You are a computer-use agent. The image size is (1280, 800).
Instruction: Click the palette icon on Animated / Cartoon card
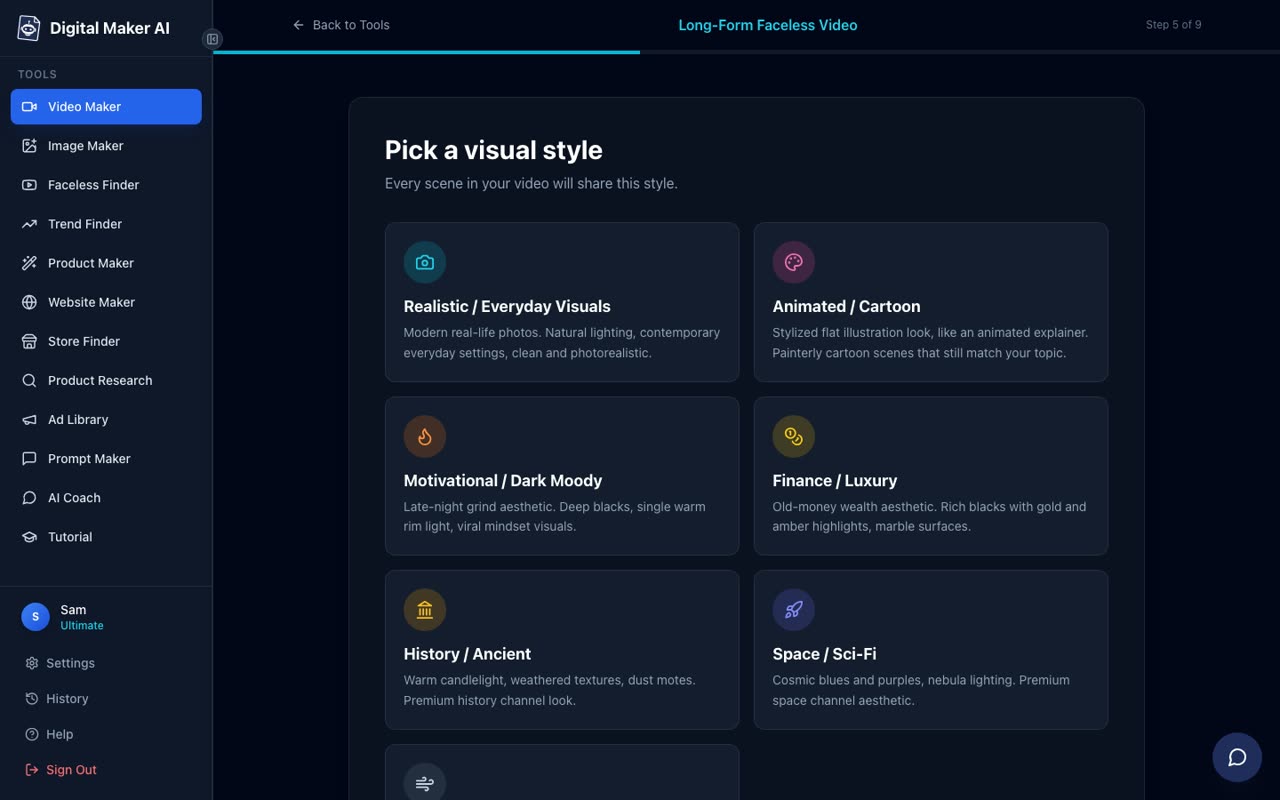coord(794,263)
